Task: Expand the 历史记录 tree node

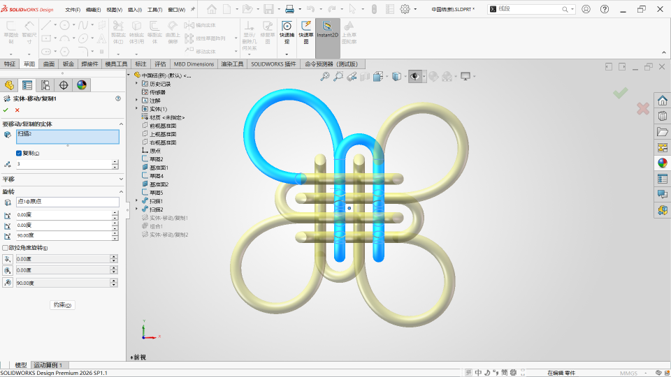Action: coord(137,84)
